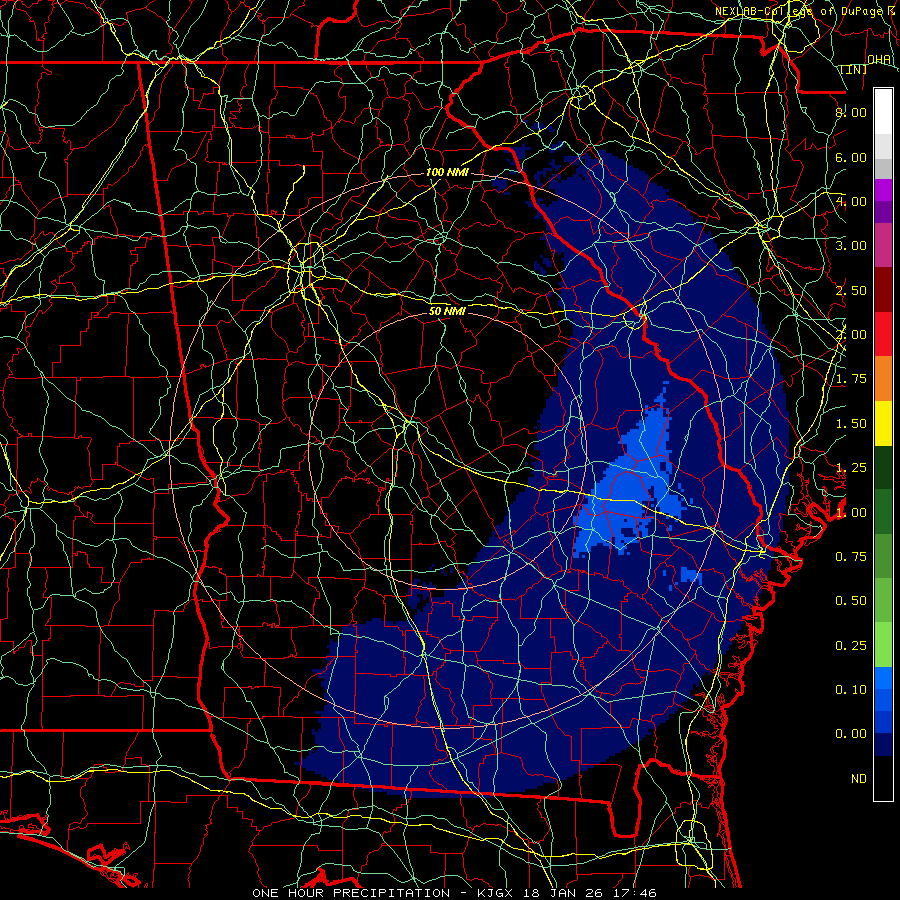Viewport: 900px width, 900px height.
Task: Select the black ND legend swatch
Action: (x=883, y=778)
